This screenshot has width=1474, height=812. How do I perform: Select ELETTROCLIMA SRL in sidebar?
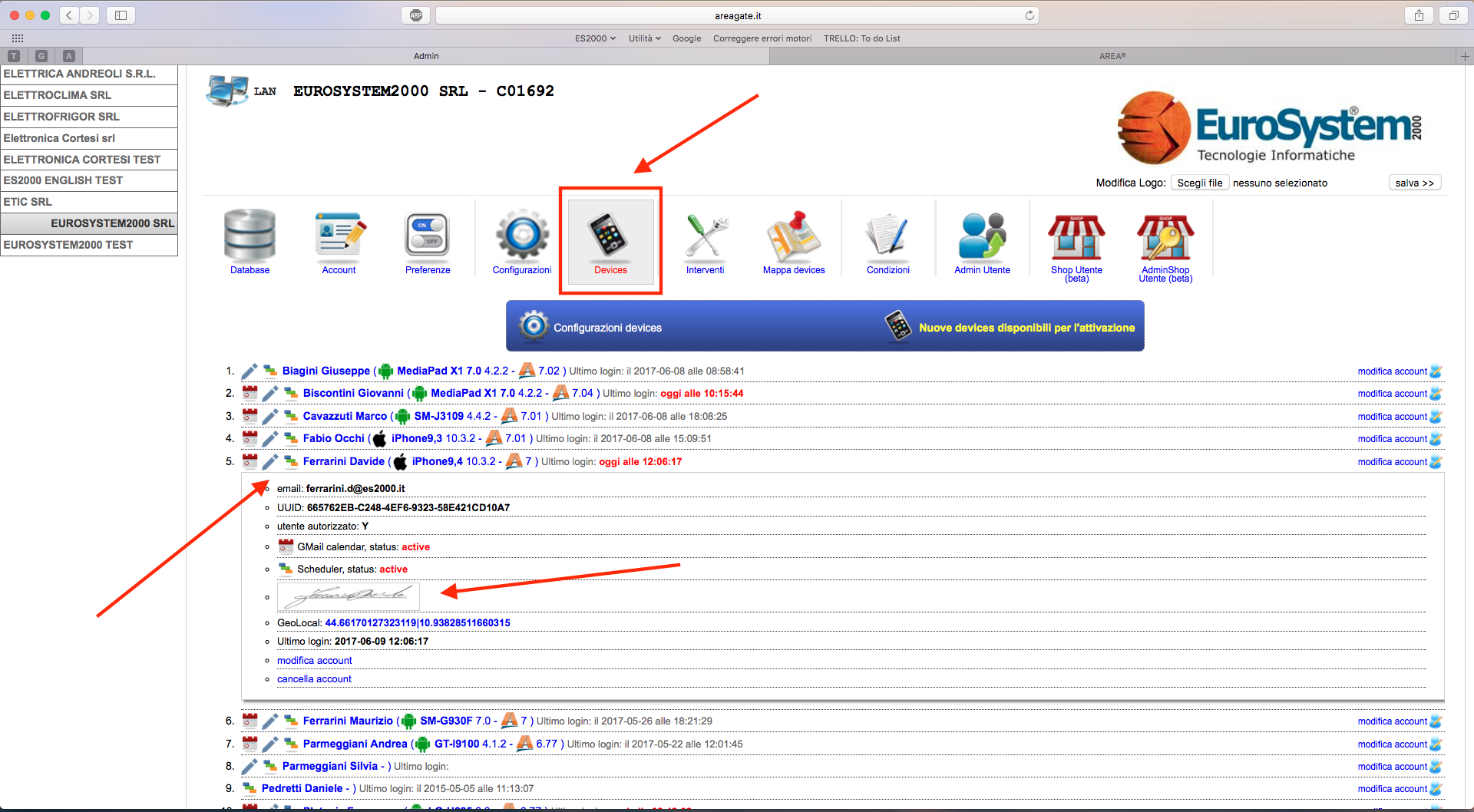(x=89, y=95)
